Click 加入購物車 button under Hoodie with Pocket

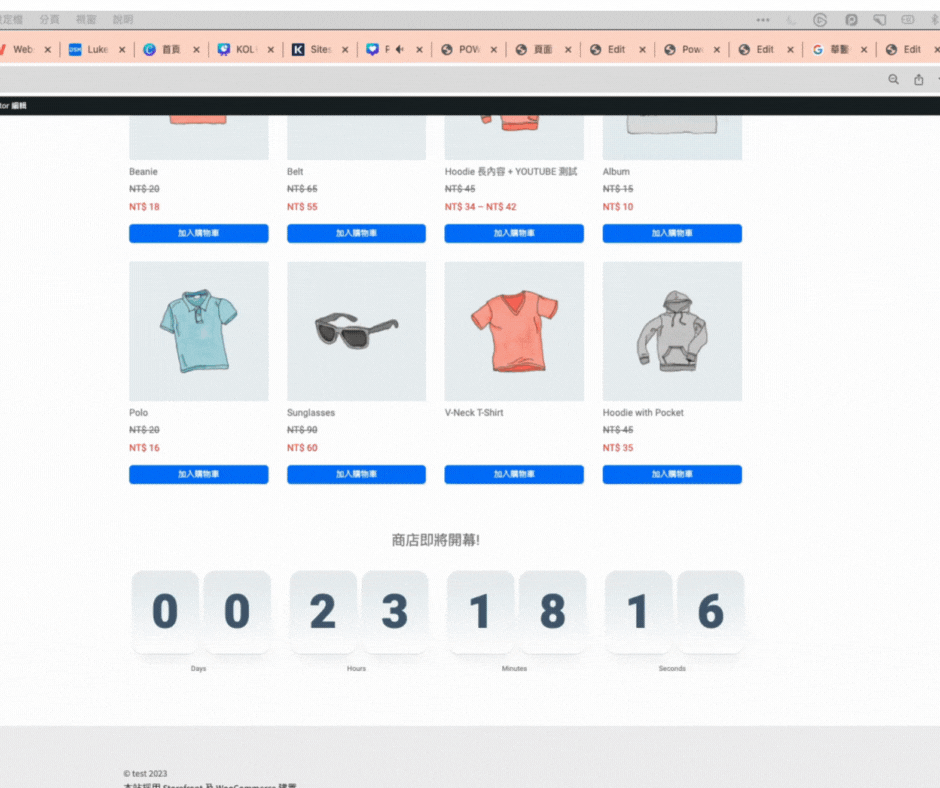pyautogui.click(x=672, y=474)
